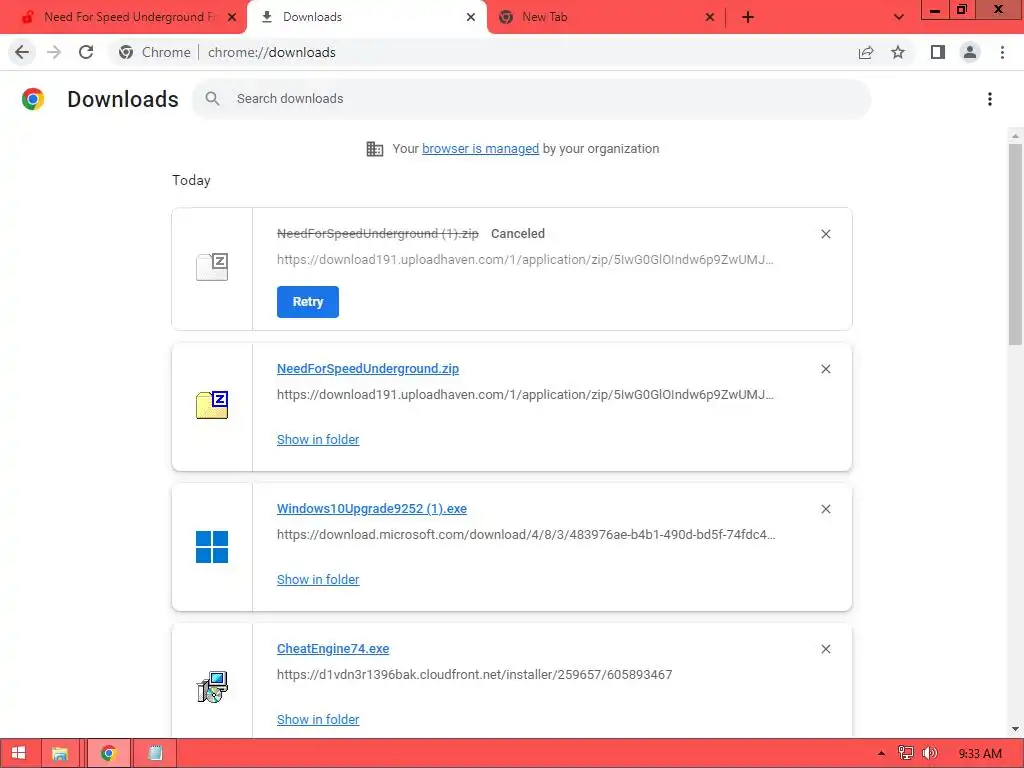Click the 9:33 AM clock
Viewport: 1024px width, 768px height.
[980, 754]
